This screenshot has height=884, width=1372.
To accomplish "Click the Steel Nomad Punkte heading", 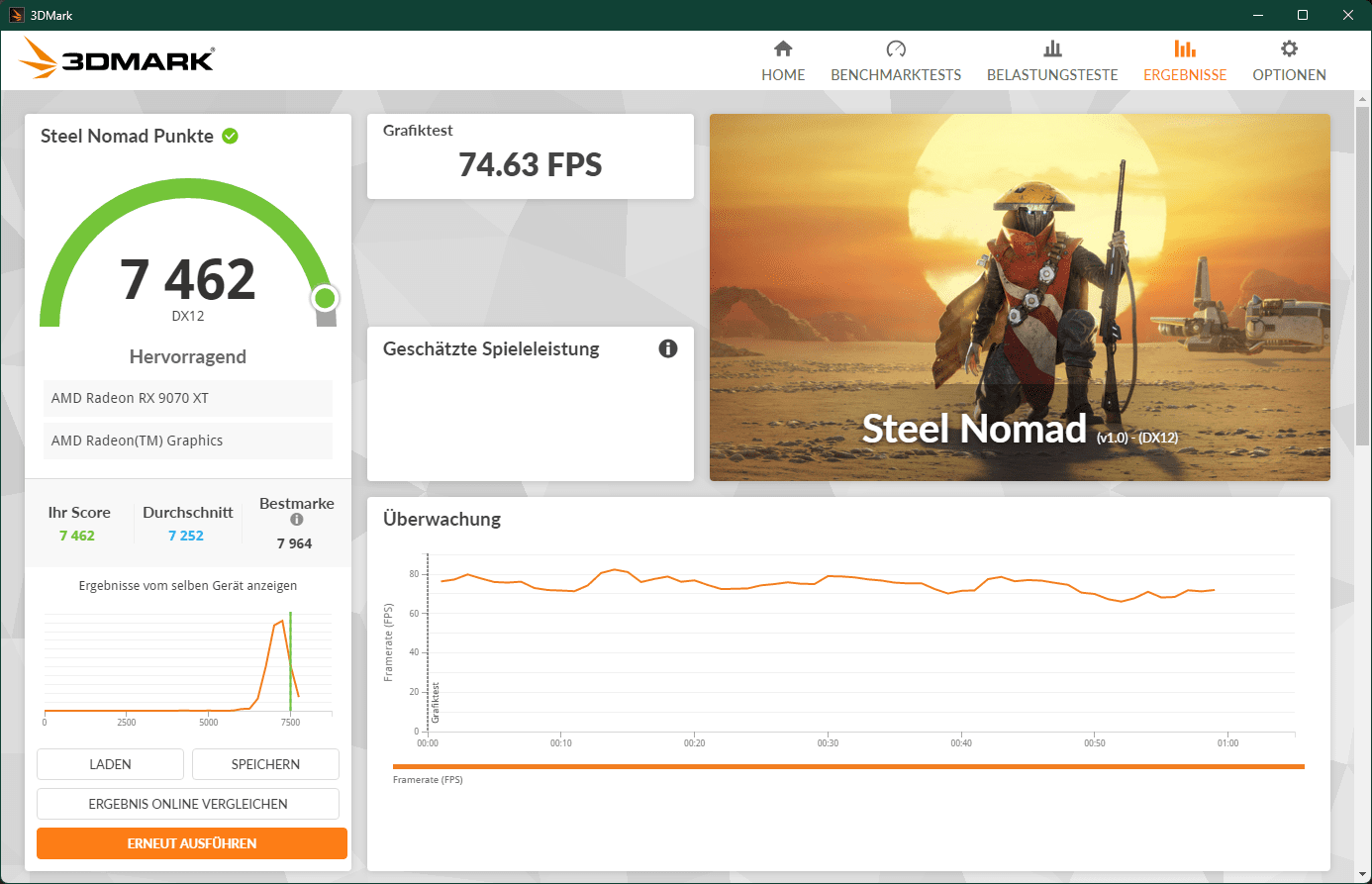I will tap(127, 136).
